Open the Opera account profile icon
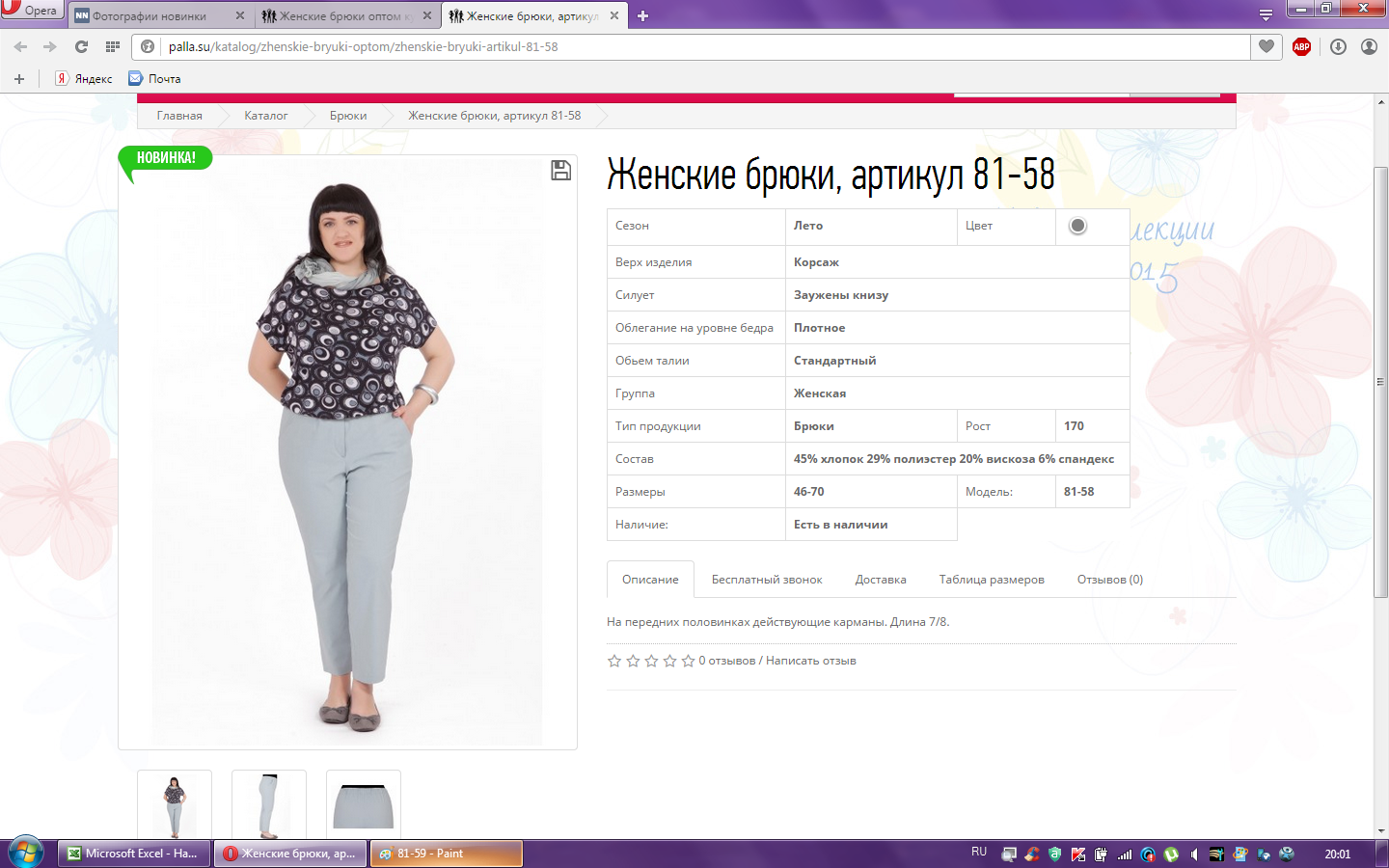The height and width of the screenshot is (868, 1389). click(1369, 46)
